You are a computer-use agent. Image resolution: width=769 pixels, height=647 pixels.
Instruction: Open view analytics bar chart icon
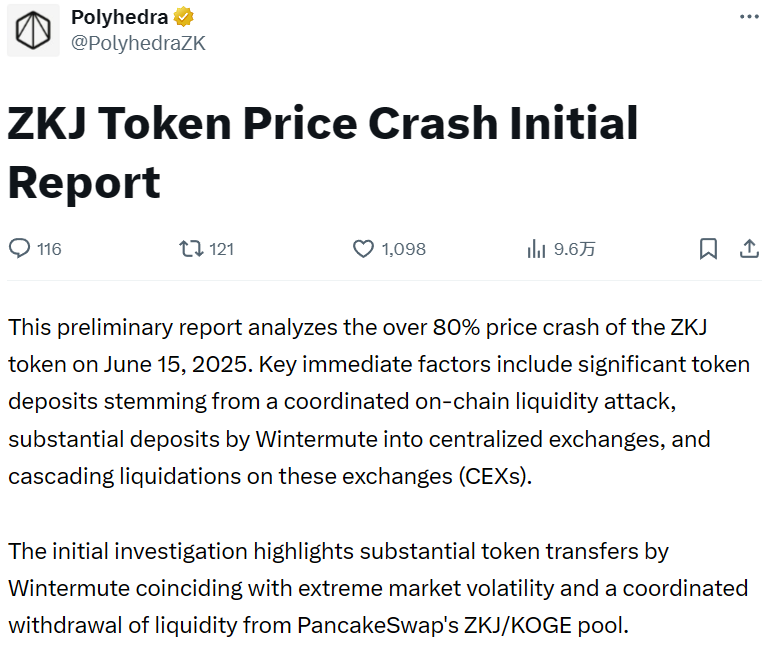coord(536,249)
